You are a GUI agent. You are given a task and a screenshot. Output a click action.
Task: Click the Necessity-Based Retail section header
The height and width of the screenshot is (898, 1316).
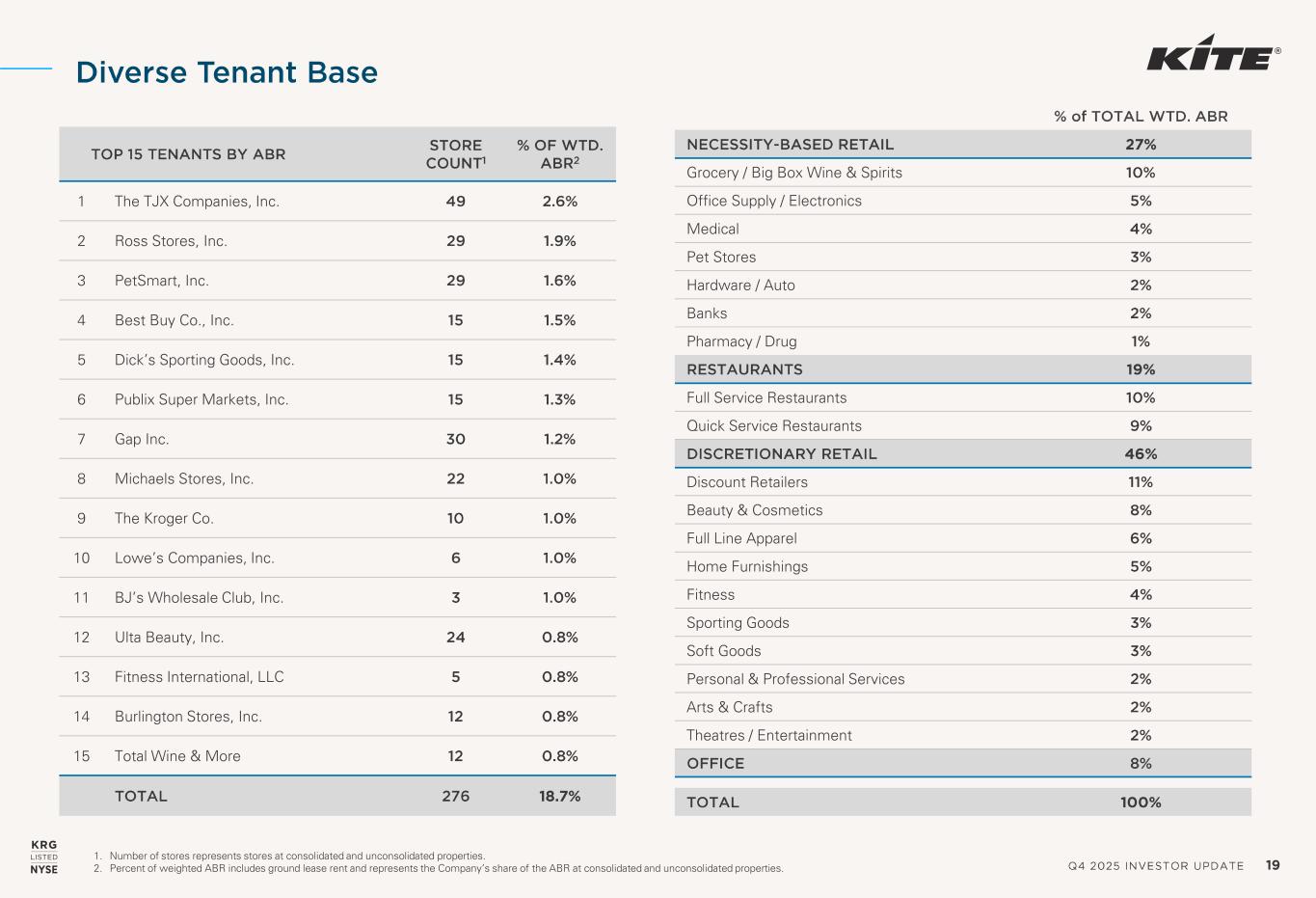tap(790, 145)
